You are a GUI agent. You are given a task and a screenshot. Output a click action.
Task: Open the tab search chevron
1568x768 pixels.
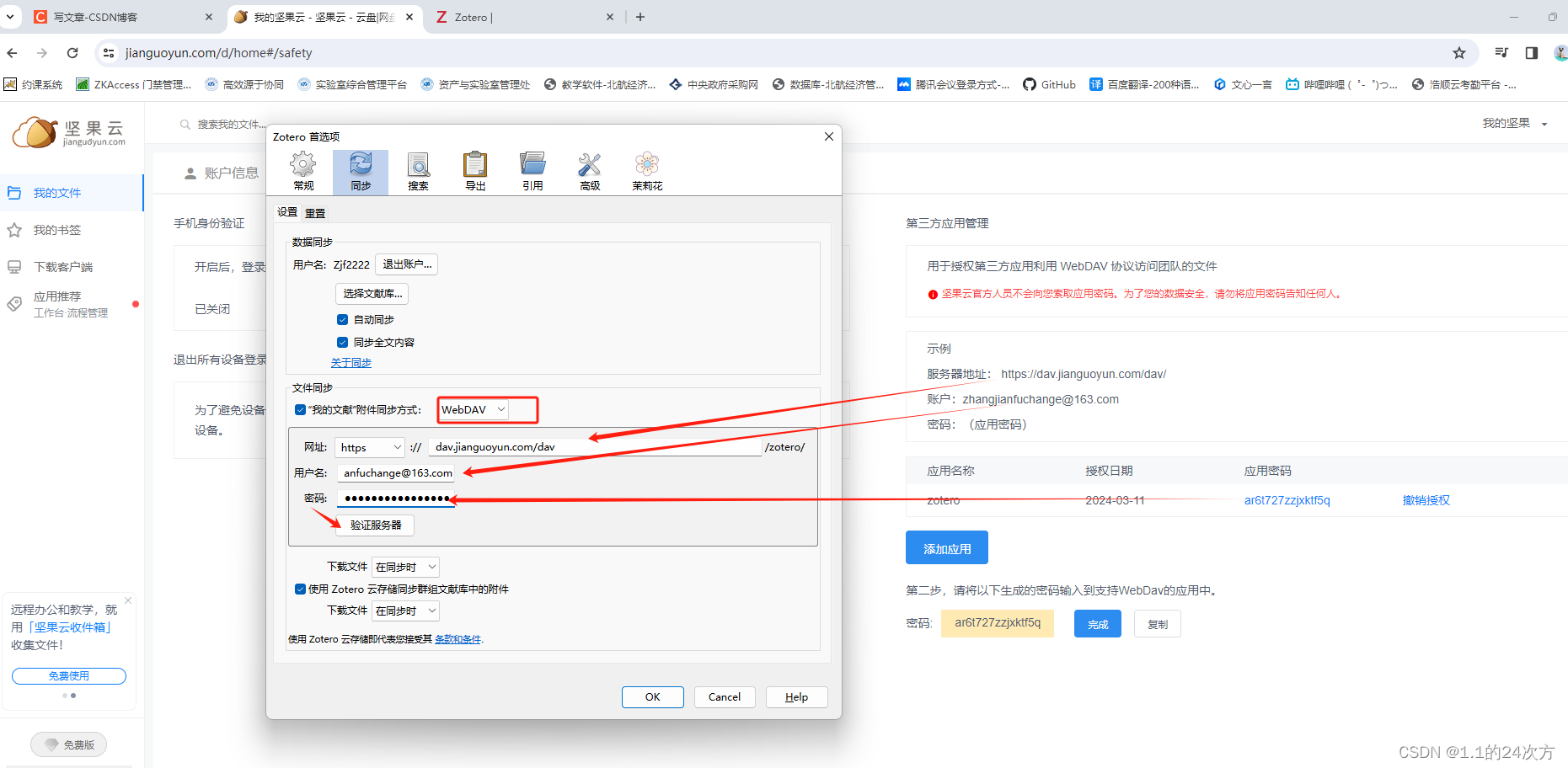tap(10, 17)
